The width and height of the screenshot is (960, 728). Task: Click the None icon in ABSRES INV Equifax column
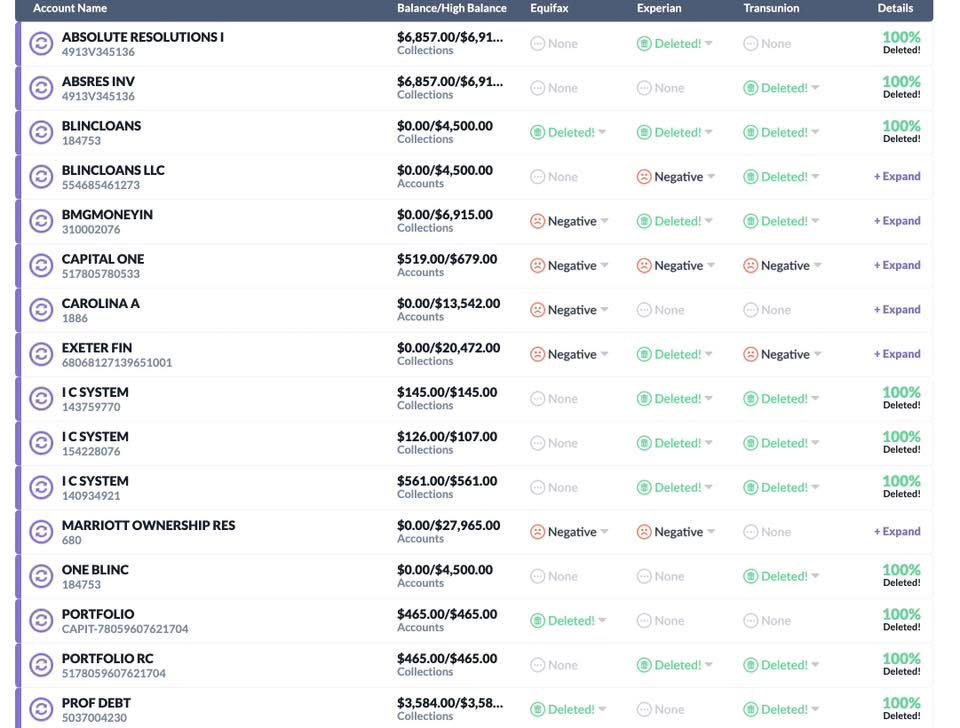coord(538,88)
